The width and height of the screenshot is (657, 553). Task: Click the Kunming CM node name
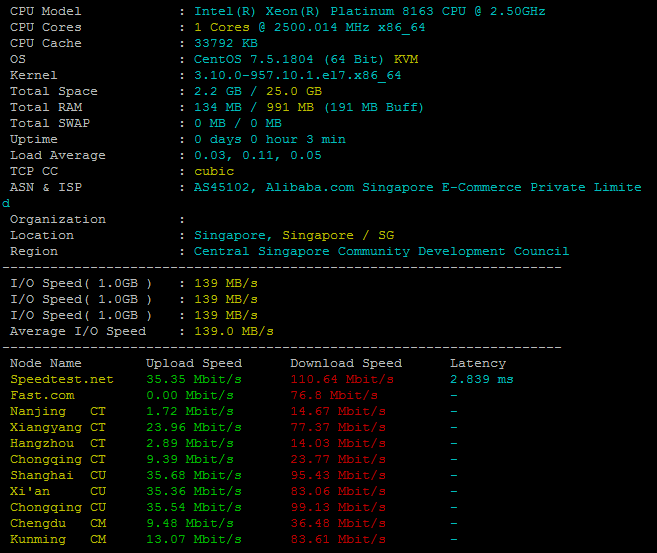(58, 539)
